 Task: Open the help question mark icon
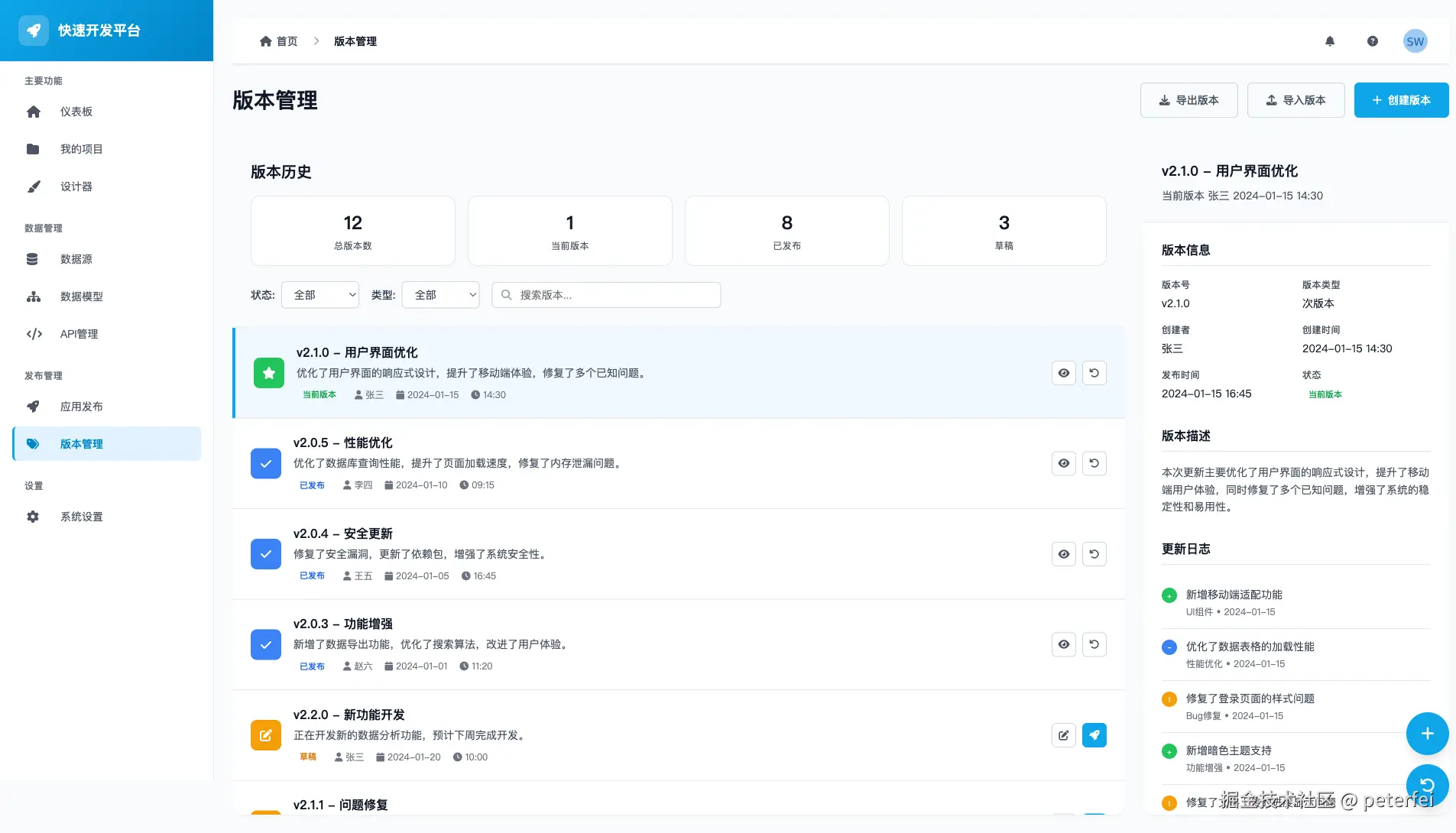coord(1373,41)
